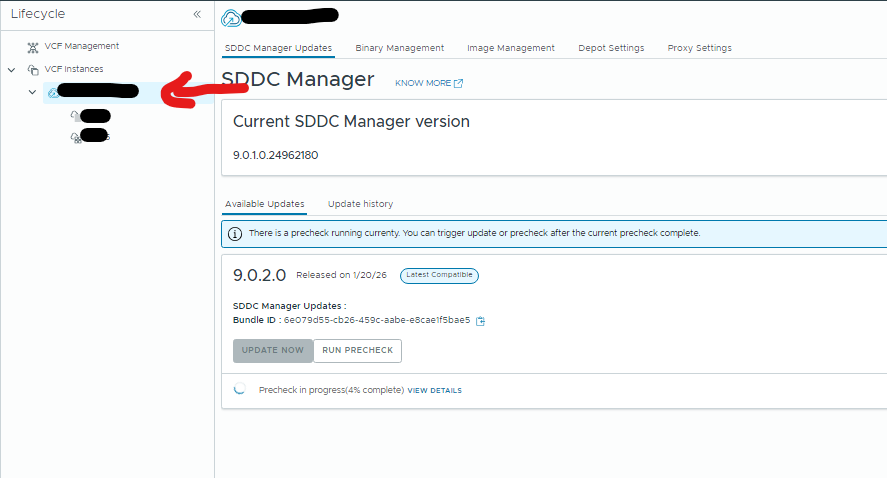Click the info icon in precheck banner
The image size is (887, 478).
235,234
